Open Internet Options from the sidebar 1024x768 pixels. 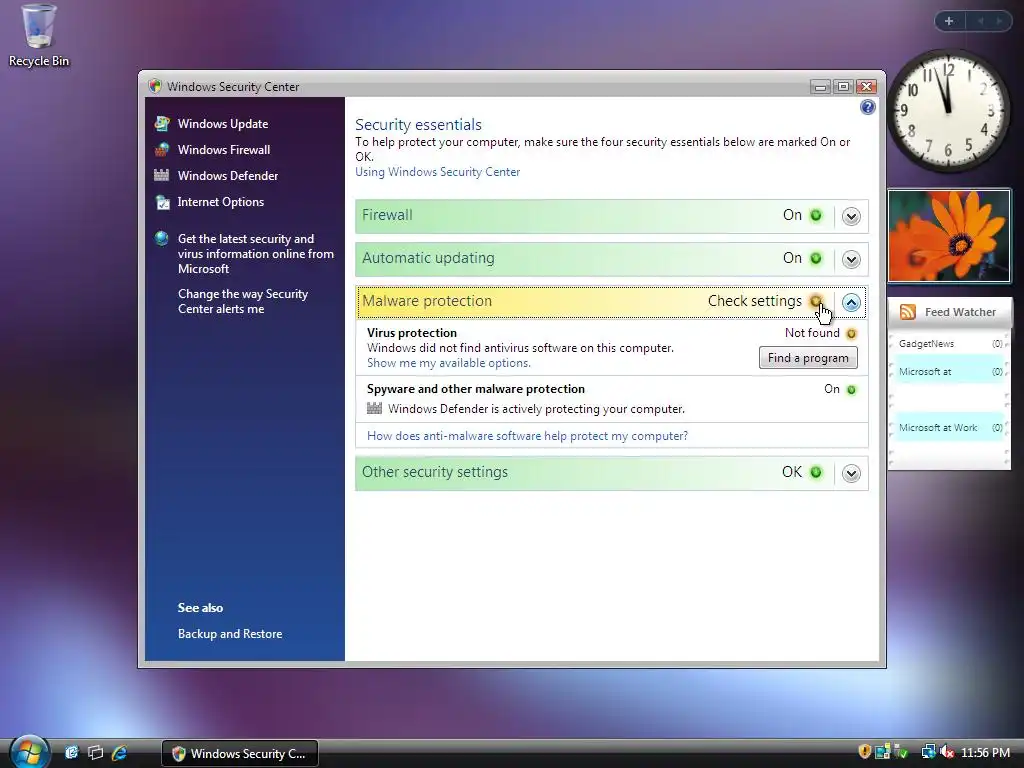pos(221,202)
